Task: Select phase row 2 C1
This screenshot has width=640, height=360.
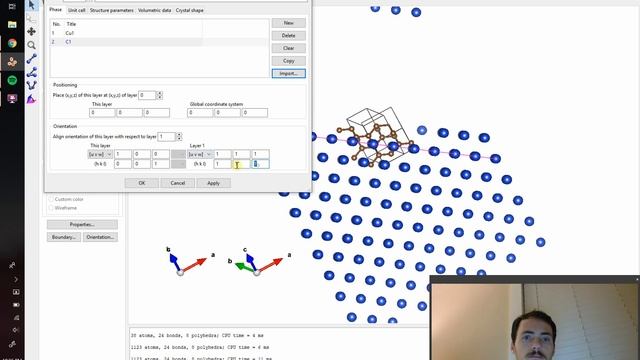Action: (159, 42)
